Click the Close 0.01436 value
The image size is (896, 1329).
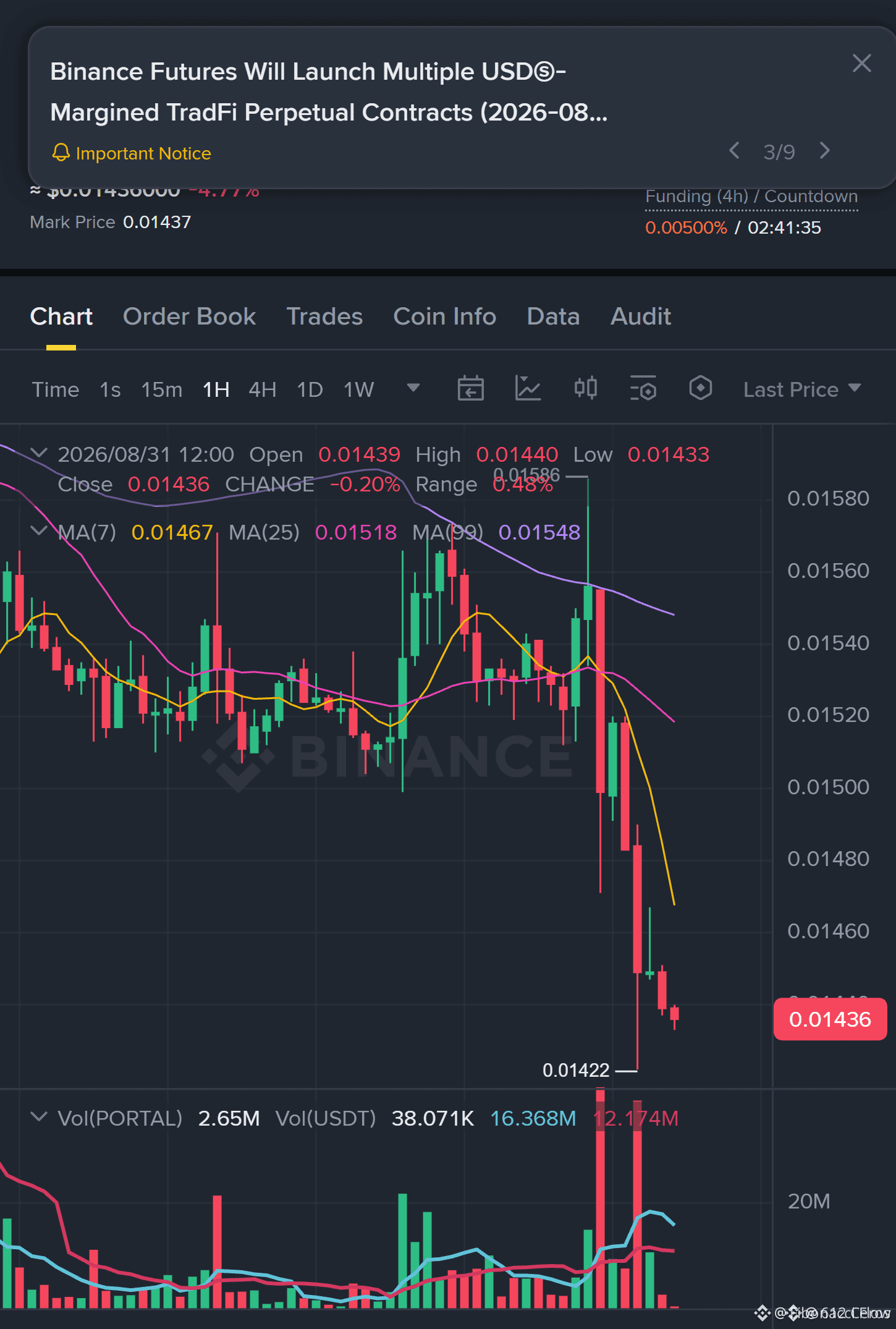pyautogui.click(x=169, y=484)
